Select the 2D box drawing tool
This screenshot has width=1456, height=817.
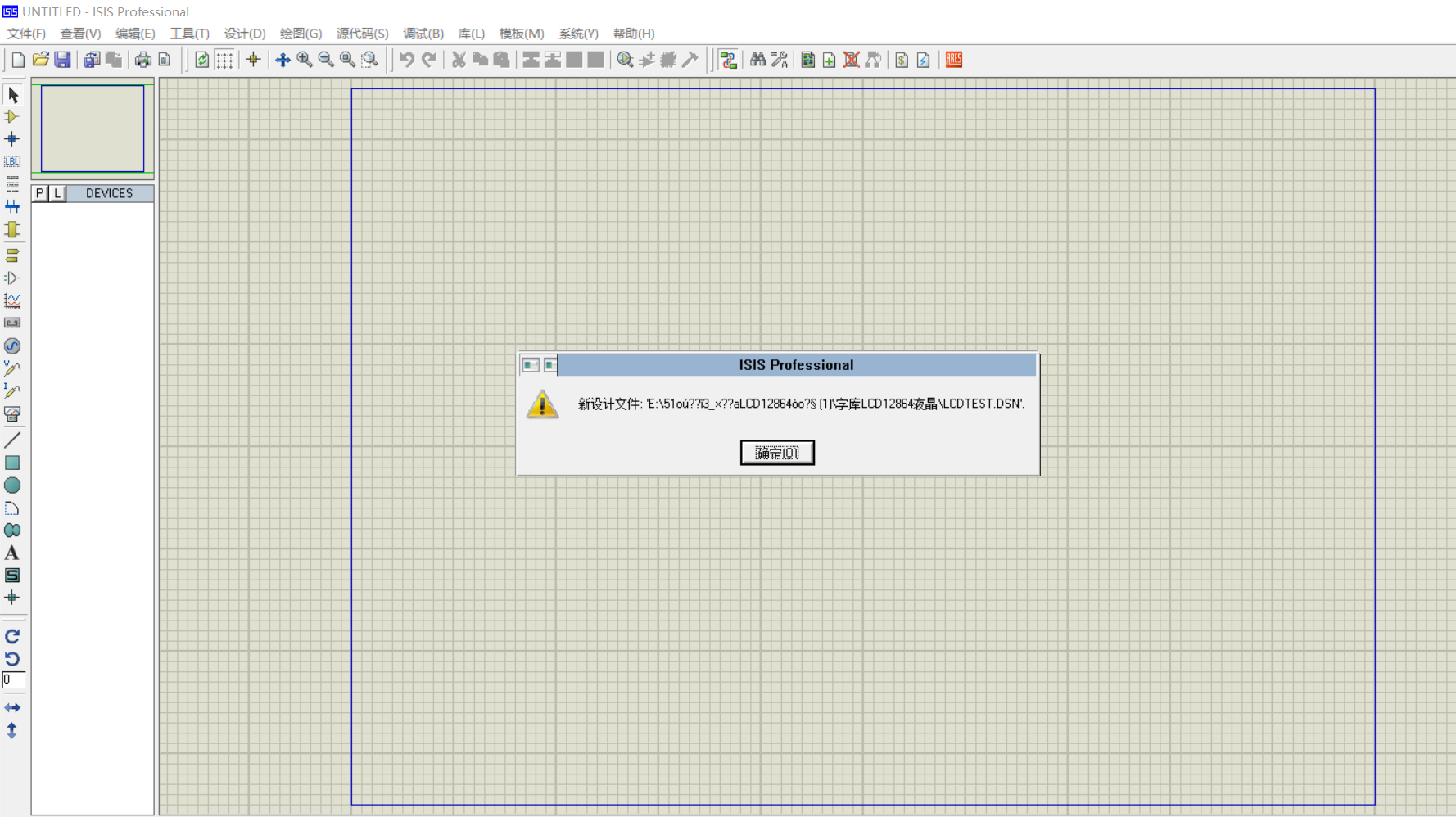[12, 463]
